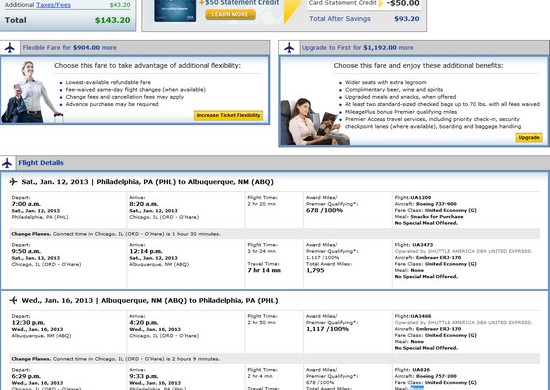Click Increase Ticket Flexibility button
550x390 pixels.
tap(228, 115)
